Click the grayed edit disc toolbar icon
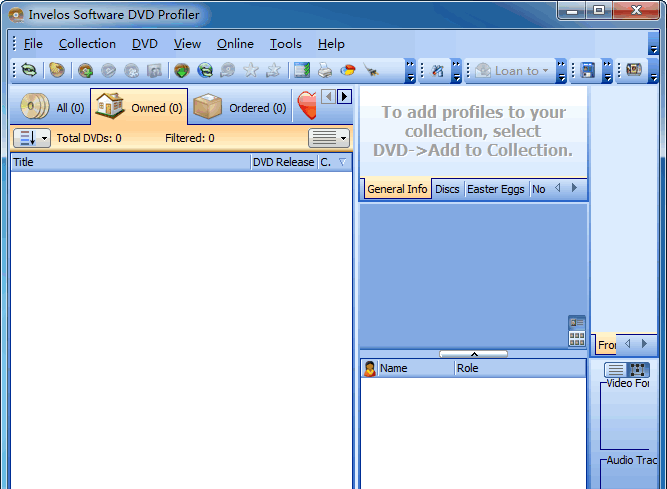 pyautogui.click(x=108, y=71)
